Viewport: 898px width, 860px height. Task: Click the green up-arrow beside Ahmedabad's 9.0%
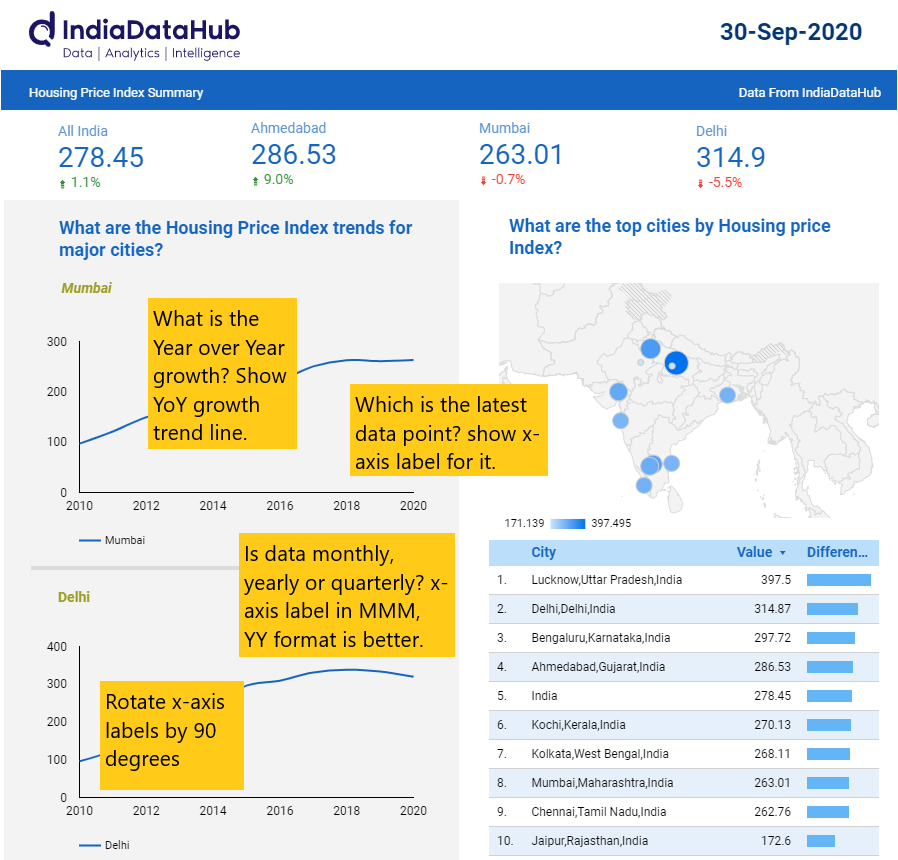coord(254,180)
